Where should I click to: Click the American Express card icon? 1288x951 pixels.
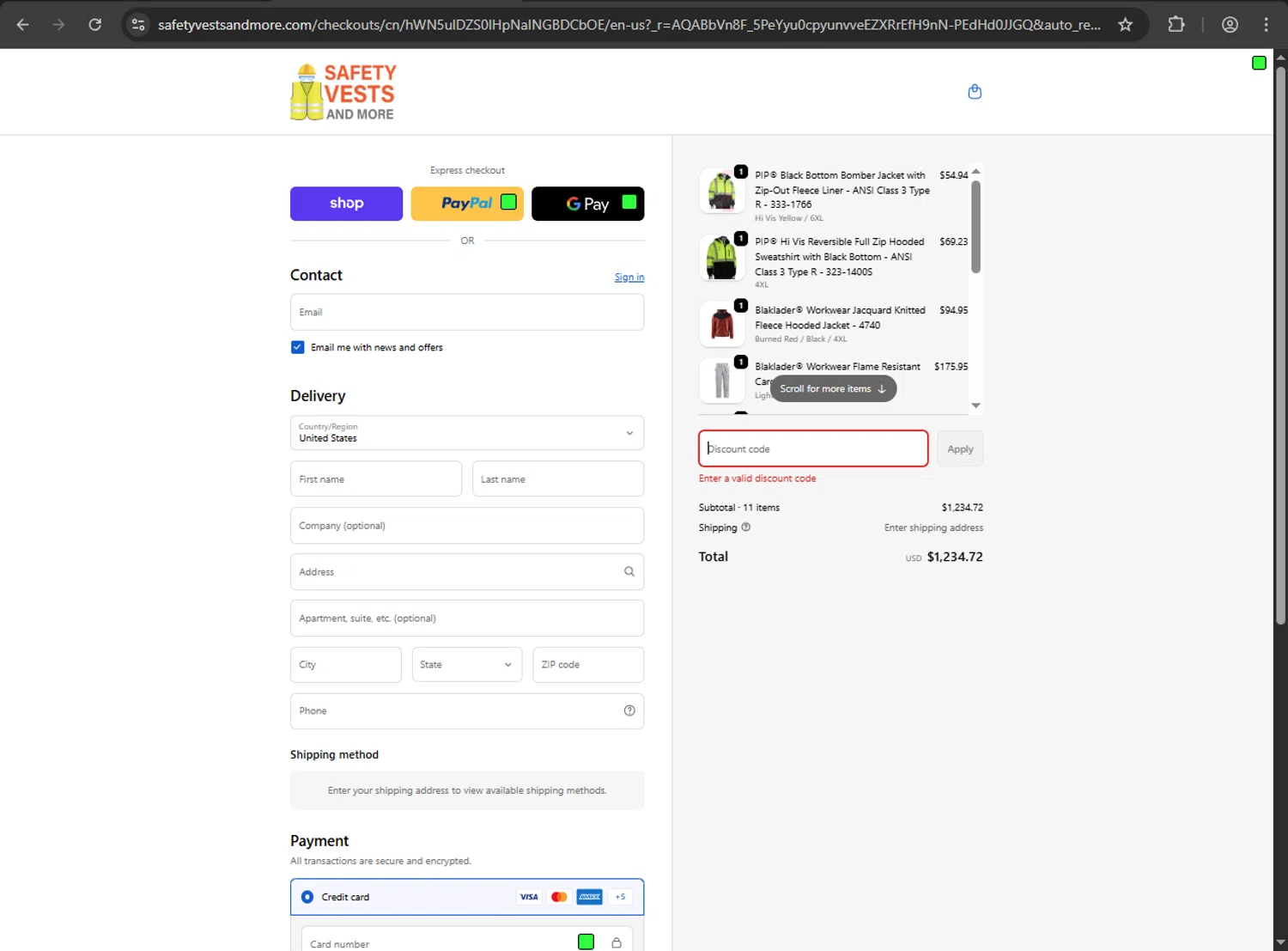(x=589, y=897)
